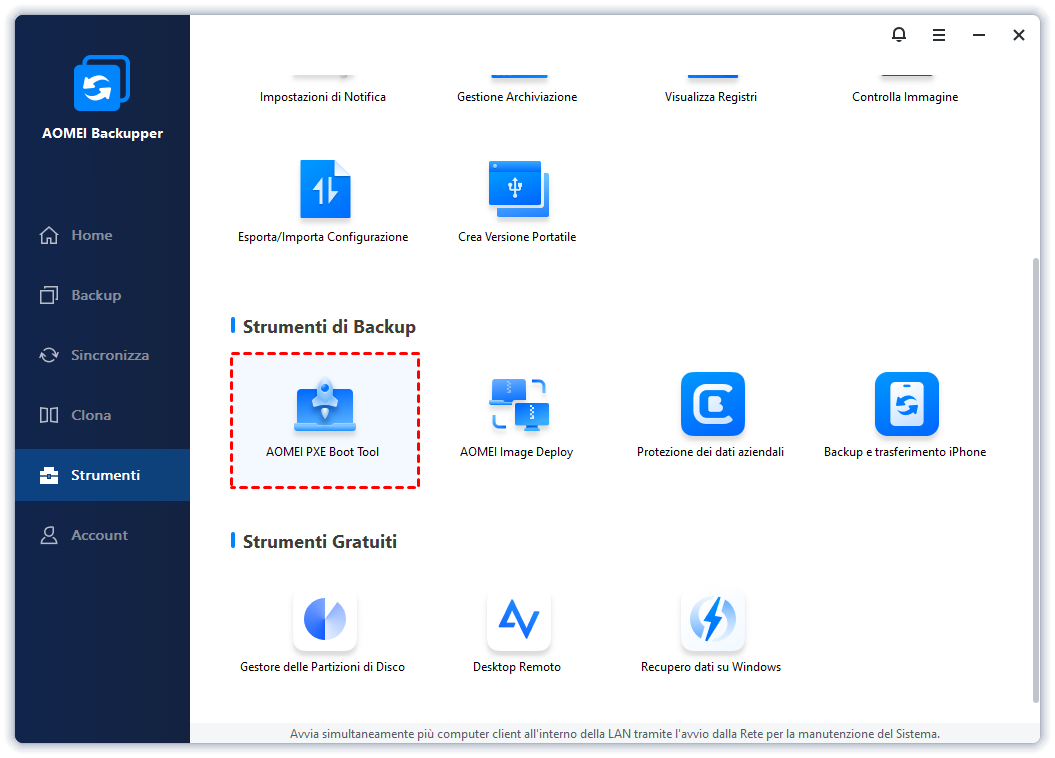Click the 'Esporta/Importa Configurazione' label
The height and width of the screenshot is (758, 1055).
[323, 237]
